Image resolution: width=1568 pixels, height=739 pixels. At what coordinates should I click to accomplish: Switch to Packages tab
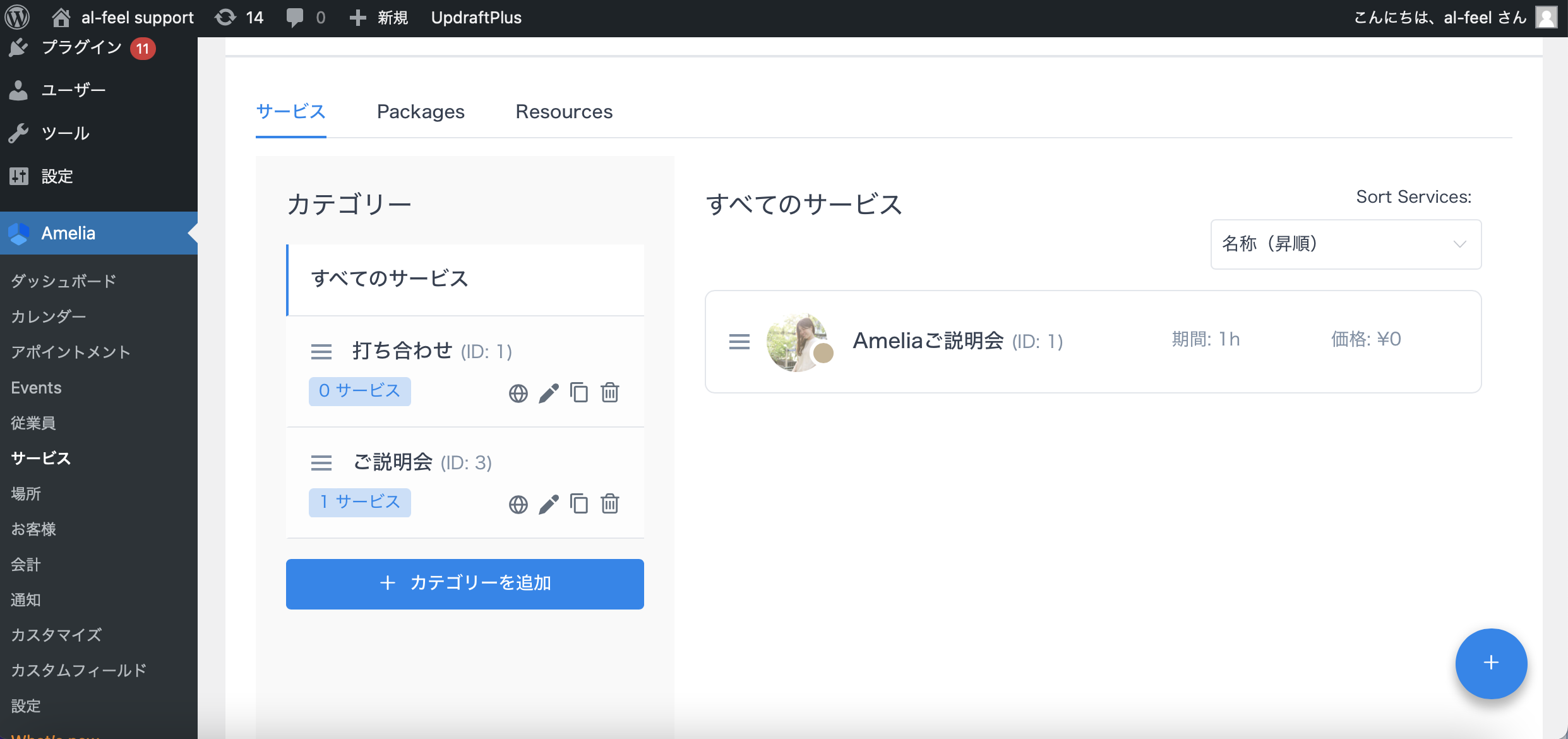pyautogui.click(x=421, y=112)
